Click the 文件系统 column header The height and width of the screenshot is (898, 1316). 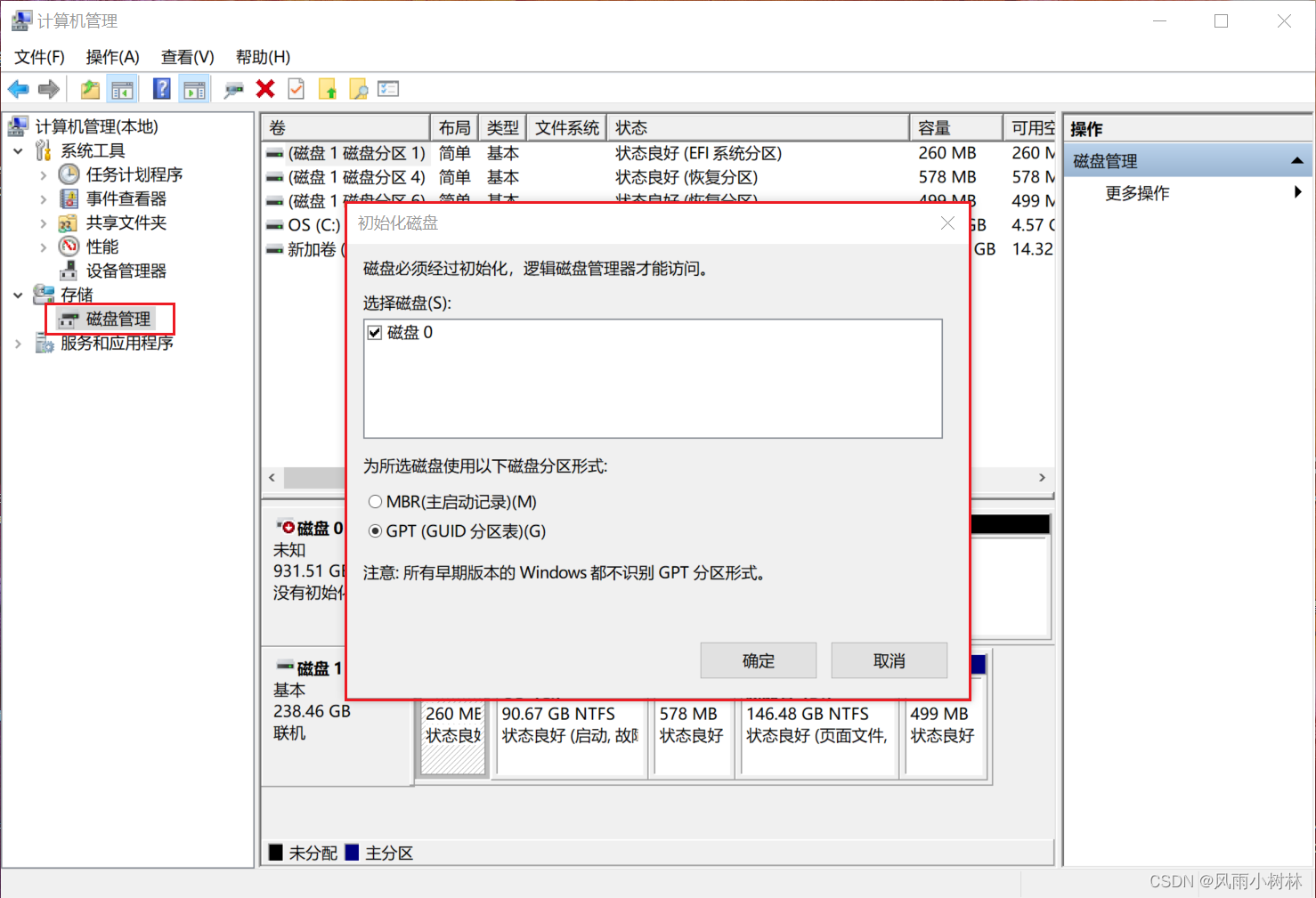click(567, 128)
